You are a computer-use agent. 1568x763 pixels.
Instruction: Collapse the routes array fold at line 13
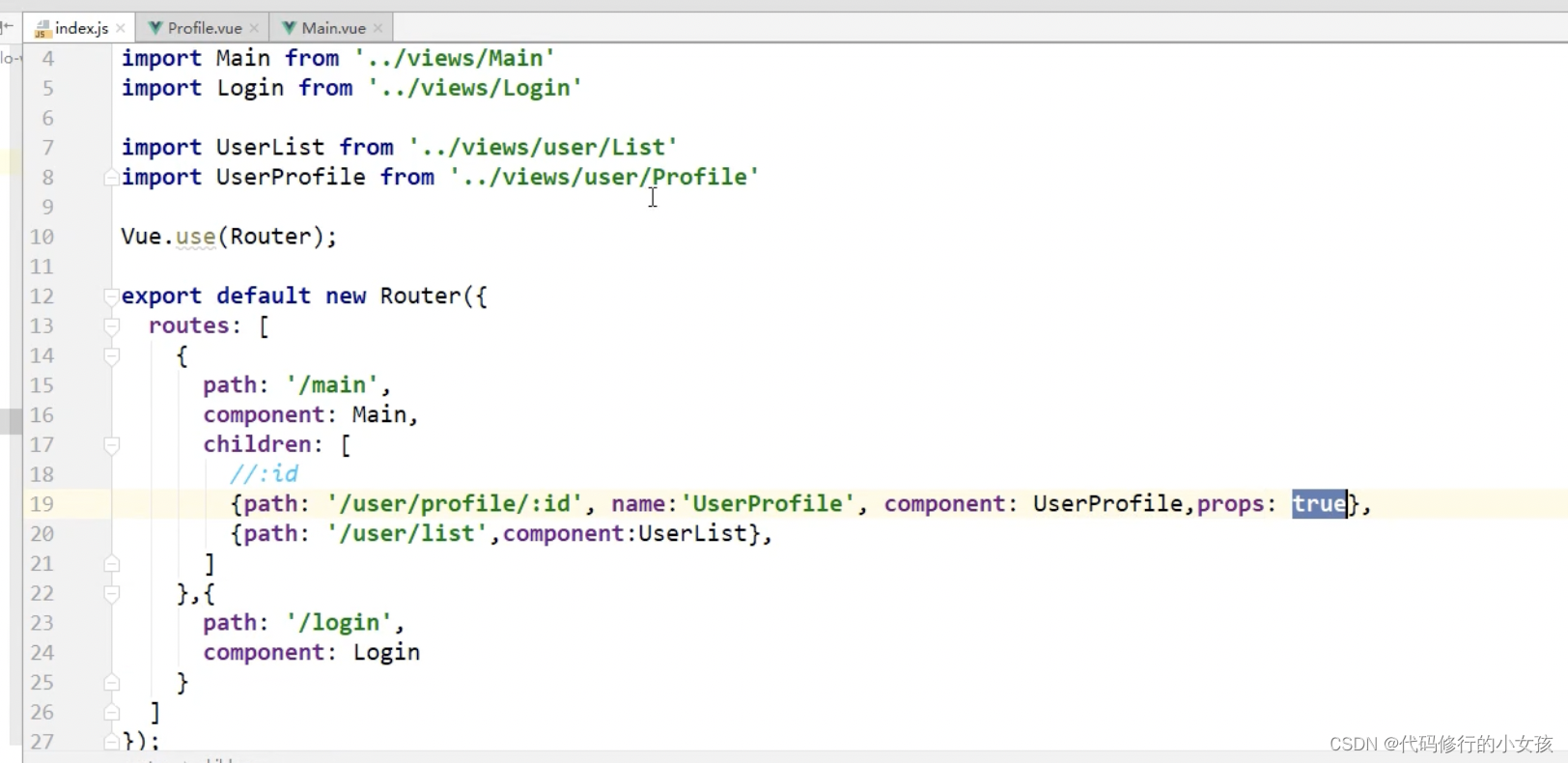(x=112, y=325)
